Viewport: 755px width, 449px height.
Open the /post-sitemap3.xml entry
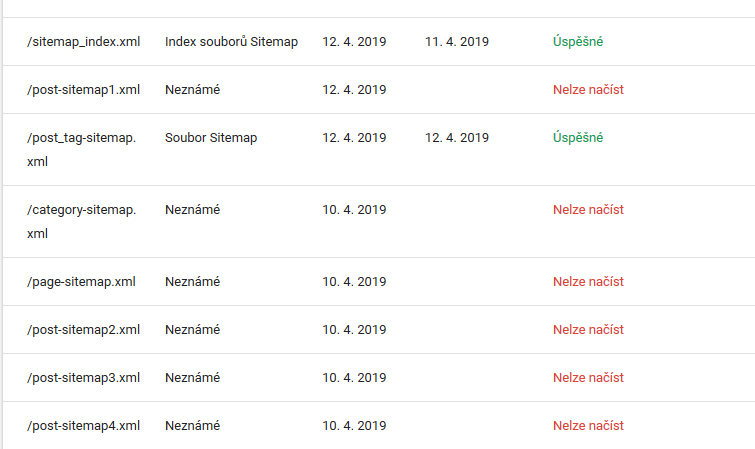tap(378, 378)
